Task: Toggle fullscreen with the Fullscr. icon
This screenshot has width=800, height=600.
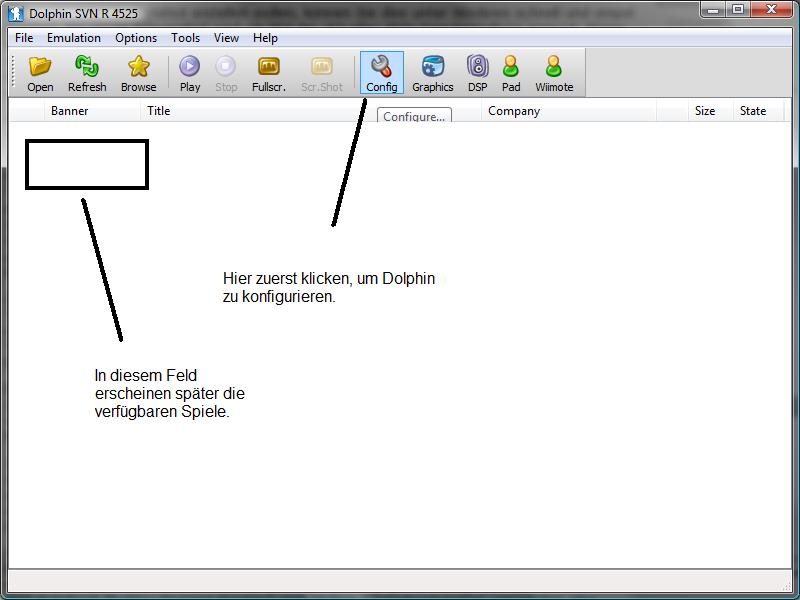Action: click(x=269, y=73)
